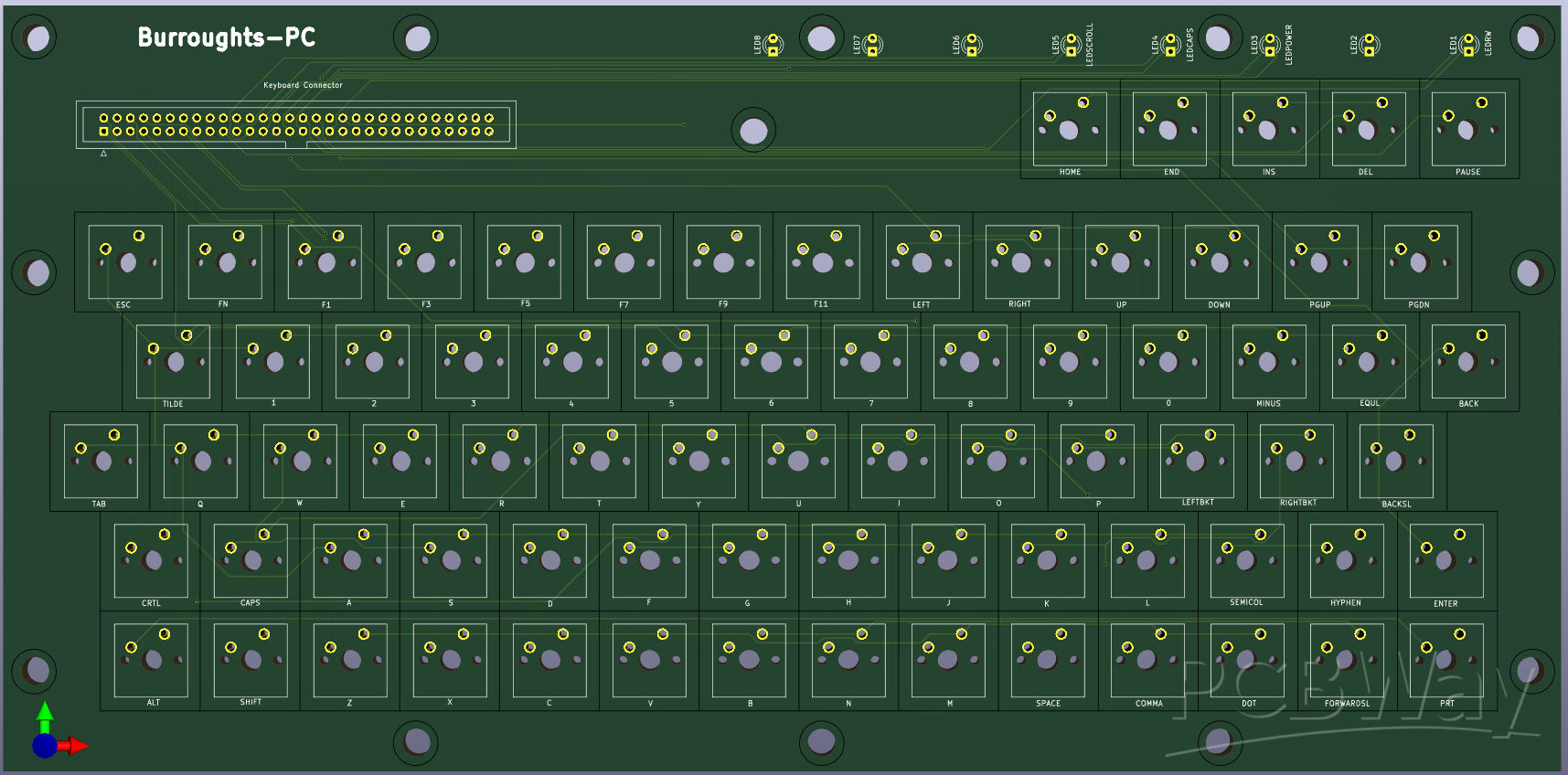Click the SEMICOL silkscreen label
1568x775 pixels.
click(1246, 602)
